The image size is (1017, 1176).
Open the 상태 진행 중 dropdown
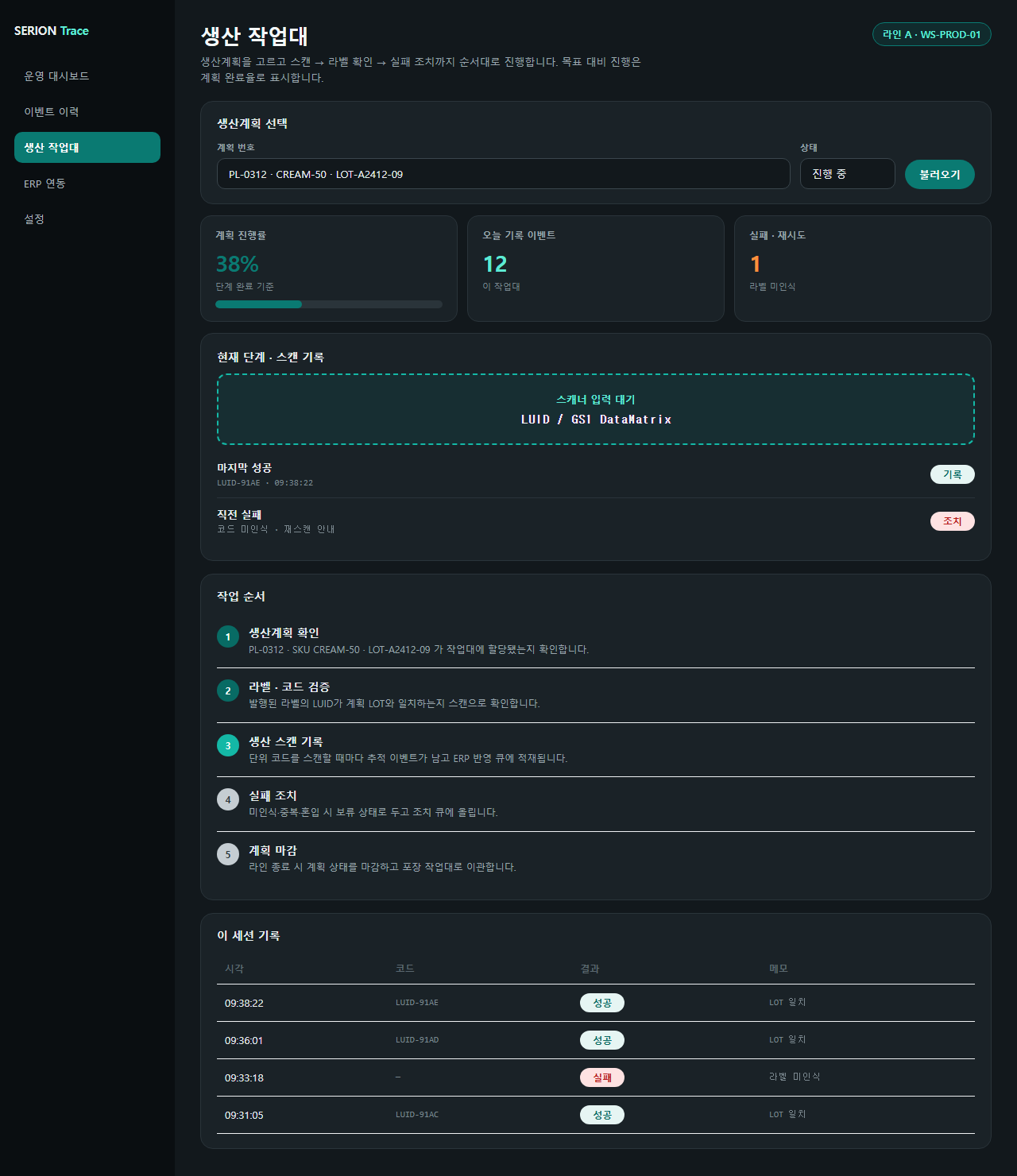click(x=848, y=174)
